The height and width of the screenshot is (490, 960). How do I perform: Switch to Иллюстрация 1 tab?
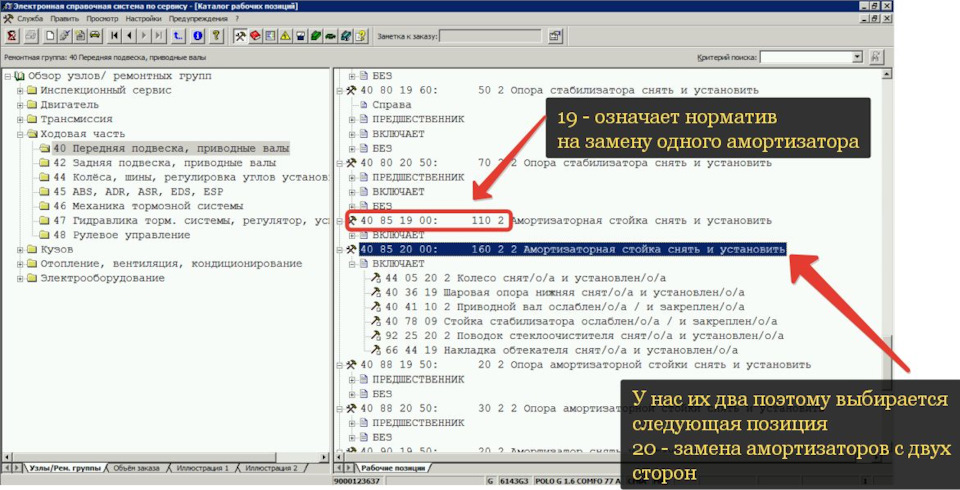point(203,468)
